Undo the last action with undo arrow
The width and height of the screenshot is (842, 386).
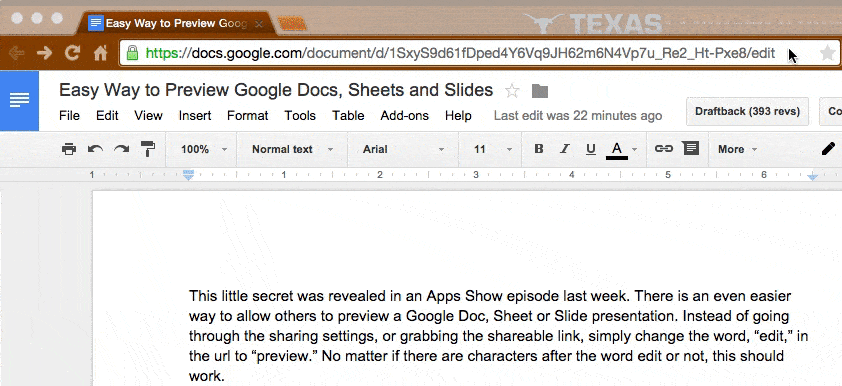pyautogui.click(x=95, y=149)
